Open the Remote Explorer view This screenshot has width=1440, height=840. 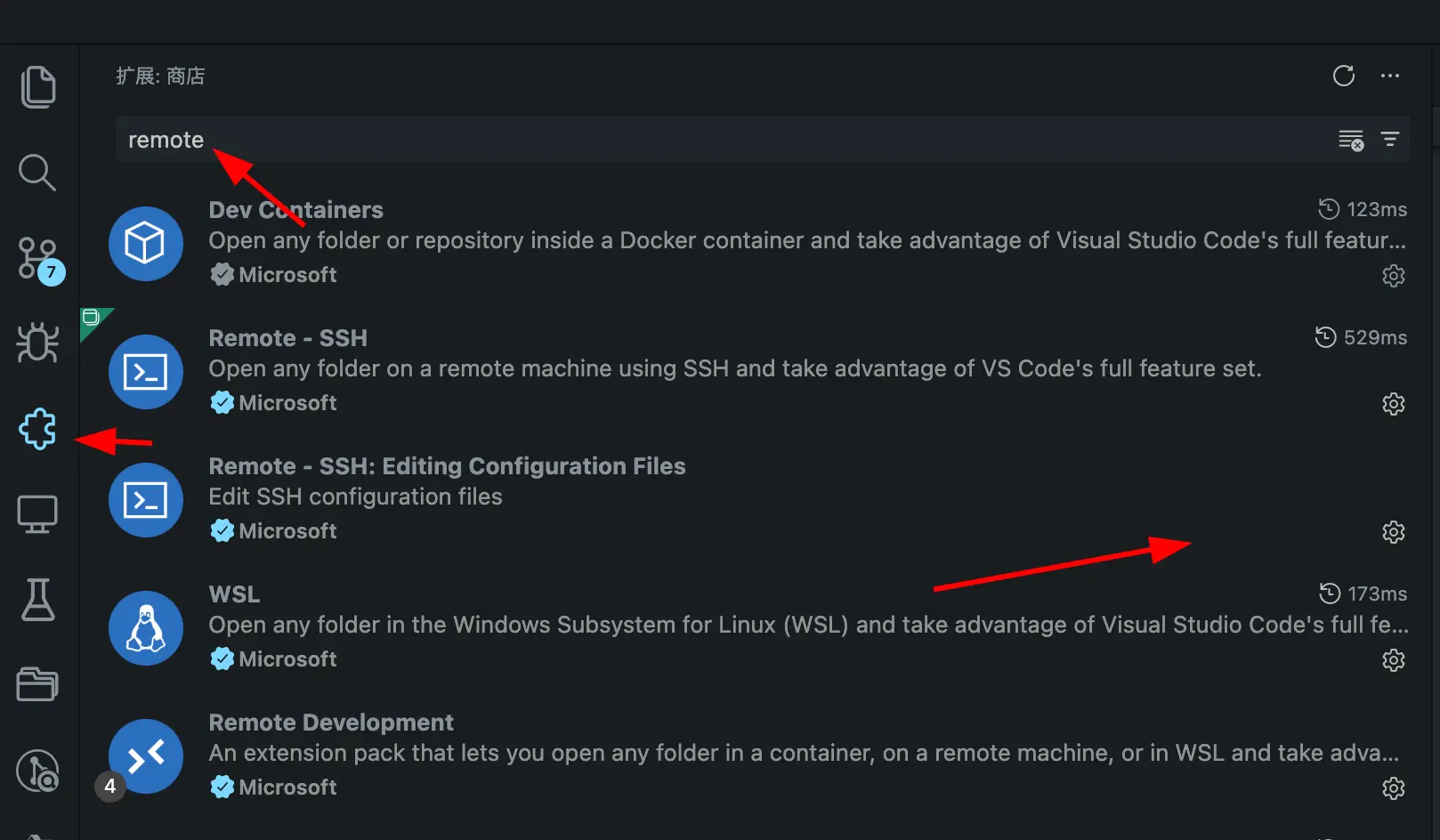[x=37, y=513]
